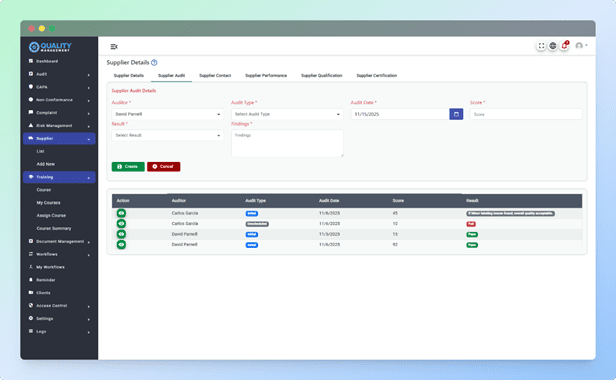Open the user avatar menu

(581, 46)
